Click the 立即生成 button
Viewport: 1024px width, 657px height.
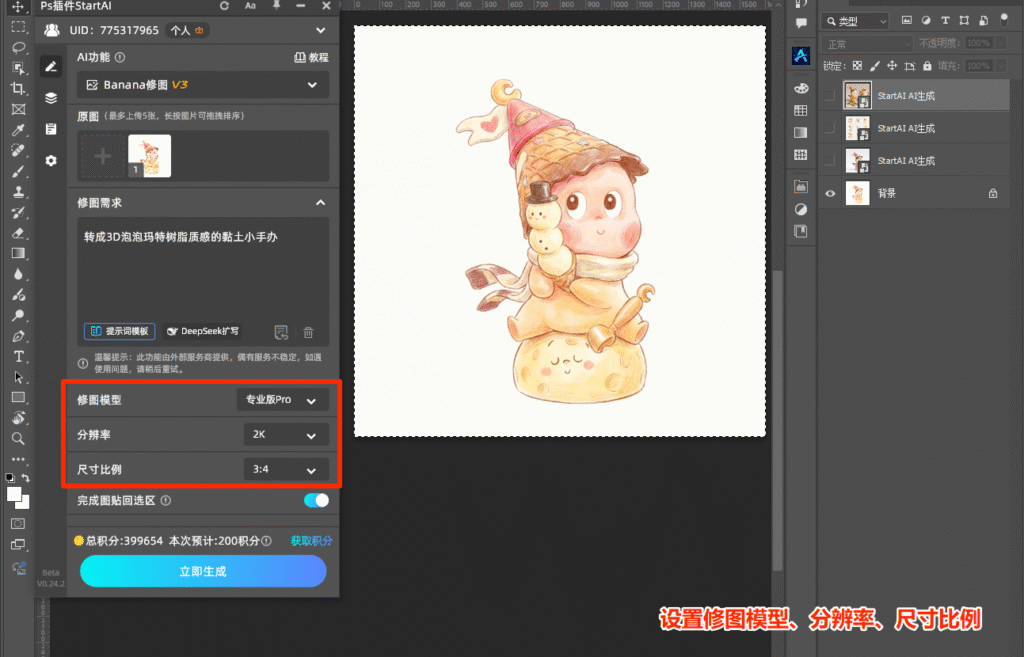point(203,571)
